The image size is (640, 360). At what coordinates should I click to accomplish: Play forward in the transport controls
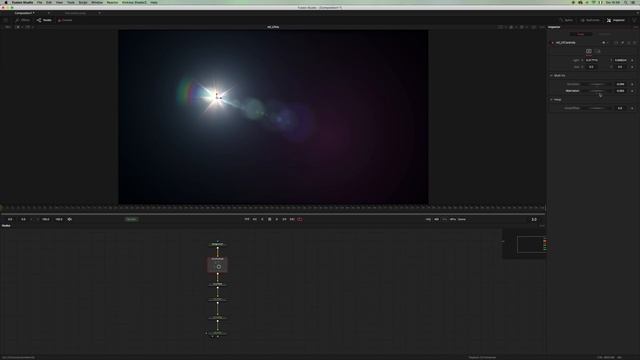click(x=277, y=220)
